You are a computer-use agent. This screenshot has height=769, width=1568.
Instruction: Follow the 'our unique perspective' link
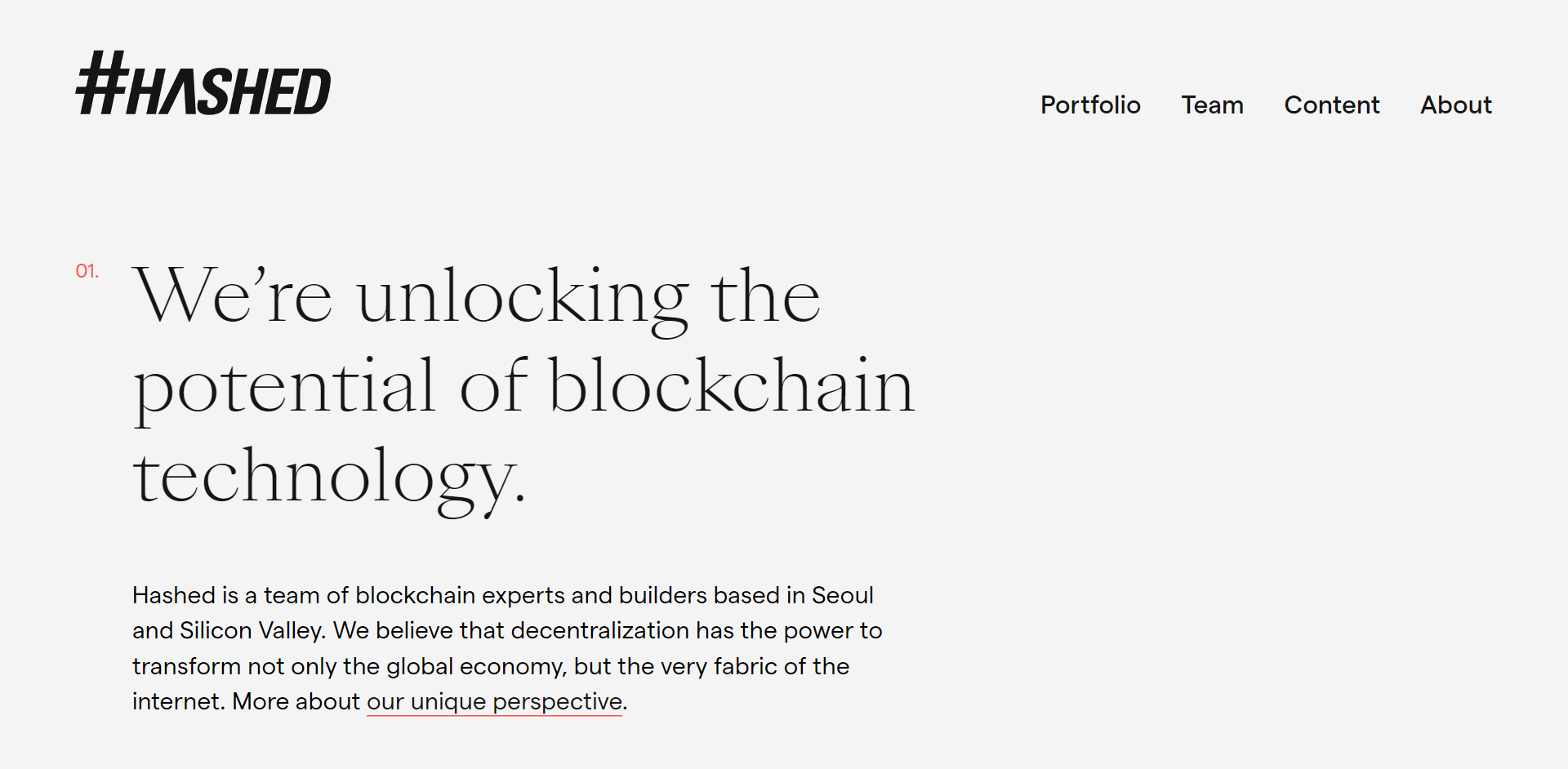pyautogui.click(x=494, y=702)
